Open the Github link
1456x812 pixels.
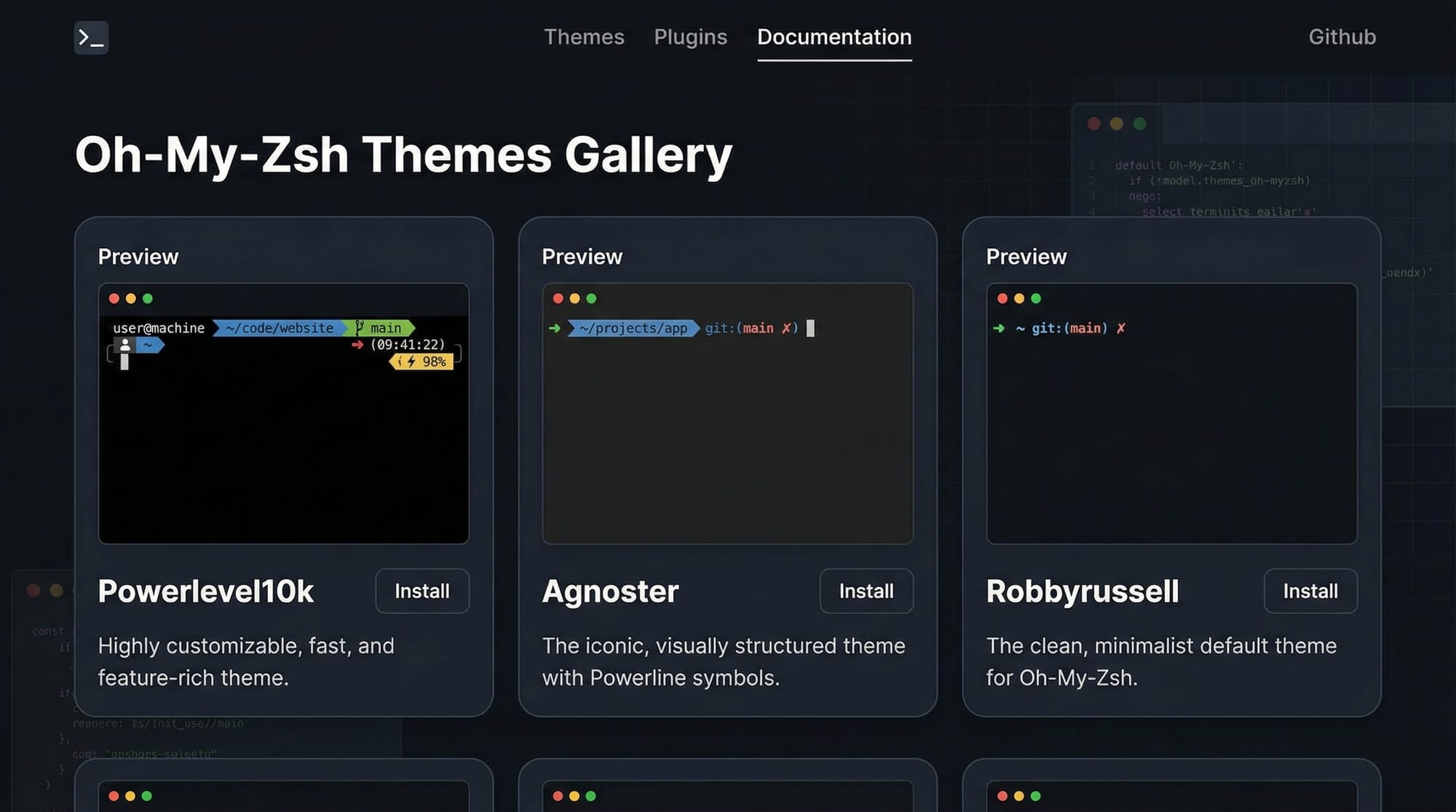pyautogui.click(x=1342, y=37)
